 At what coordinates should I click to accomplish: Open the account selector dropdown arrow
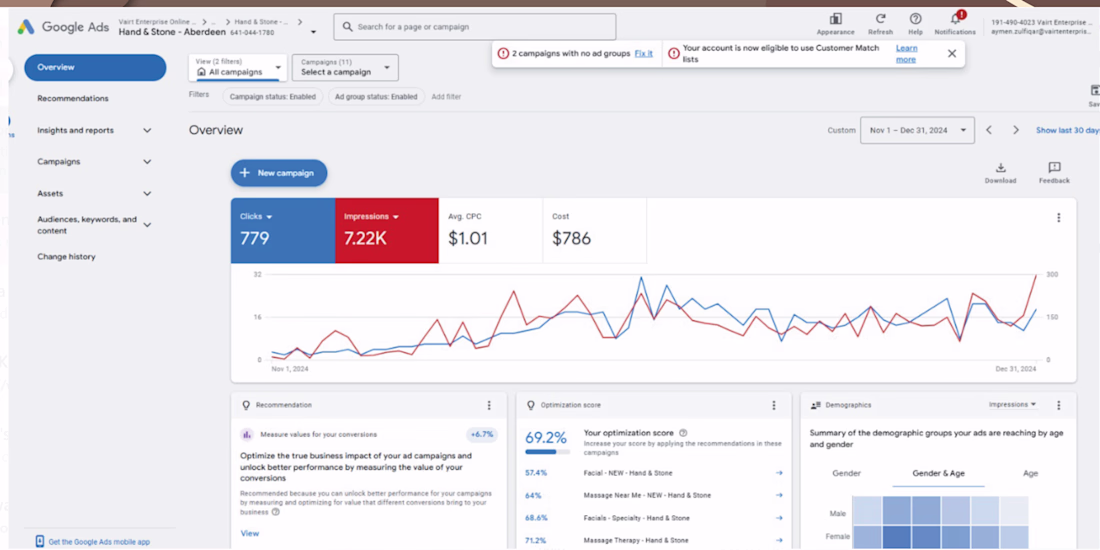(x=313, y=32)
